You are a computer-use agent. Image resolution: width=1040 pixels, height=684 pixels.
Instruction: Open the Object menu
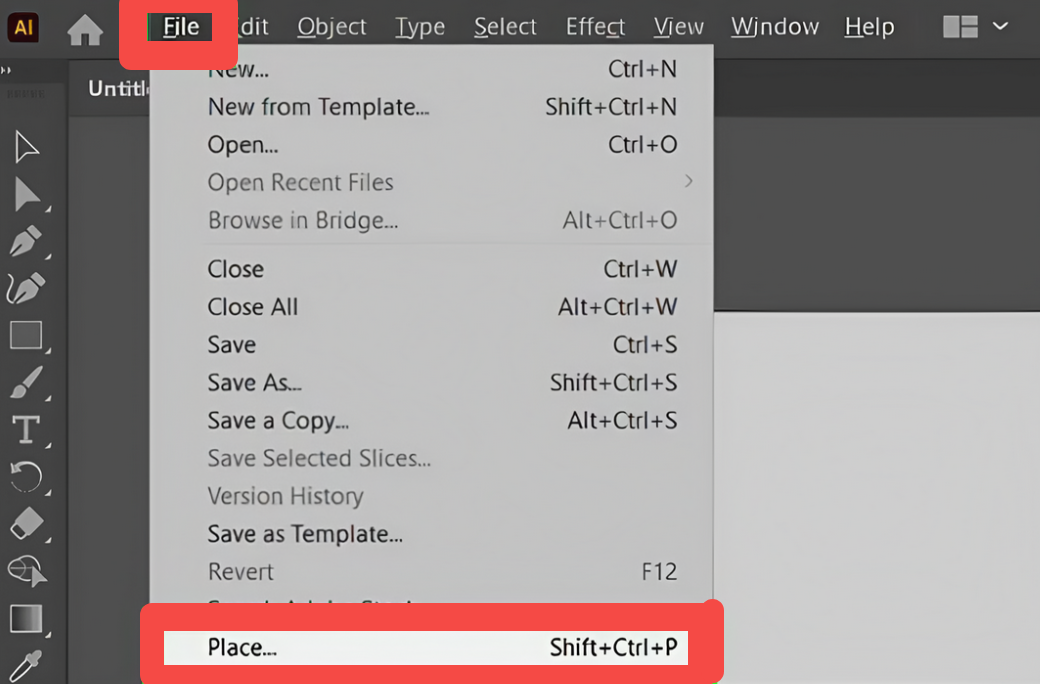coord(331,27)
